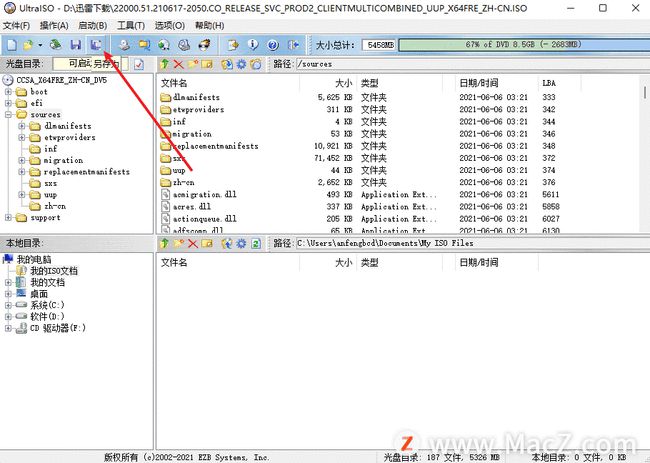Viewport: 650px width, 463px height.
Task: Sort disc files by 文件名 column header
Action: coord(228,83)
